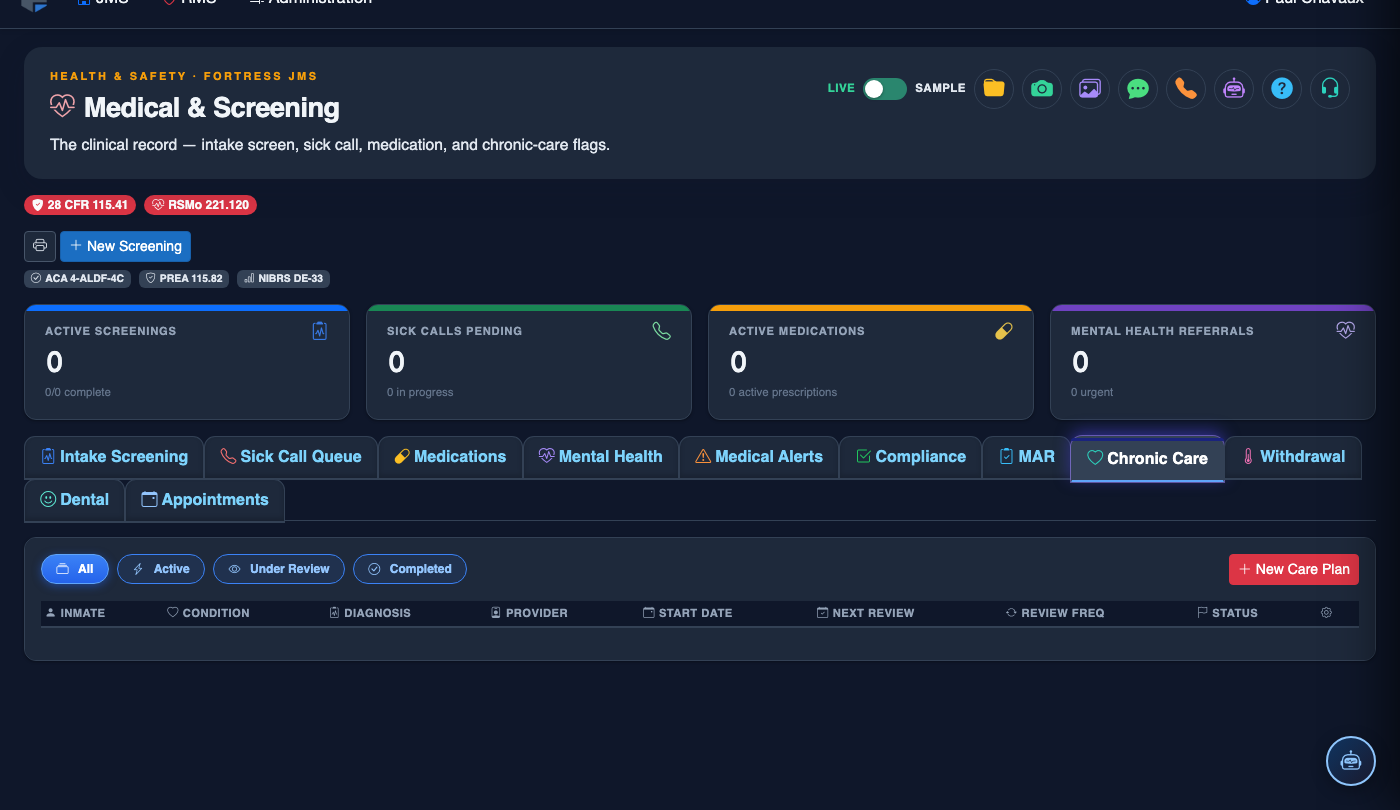Image resolution: width=1400 pixels, height=810 pixels.
Task: Click the teal headset support icon
Action: [1330, 88]
